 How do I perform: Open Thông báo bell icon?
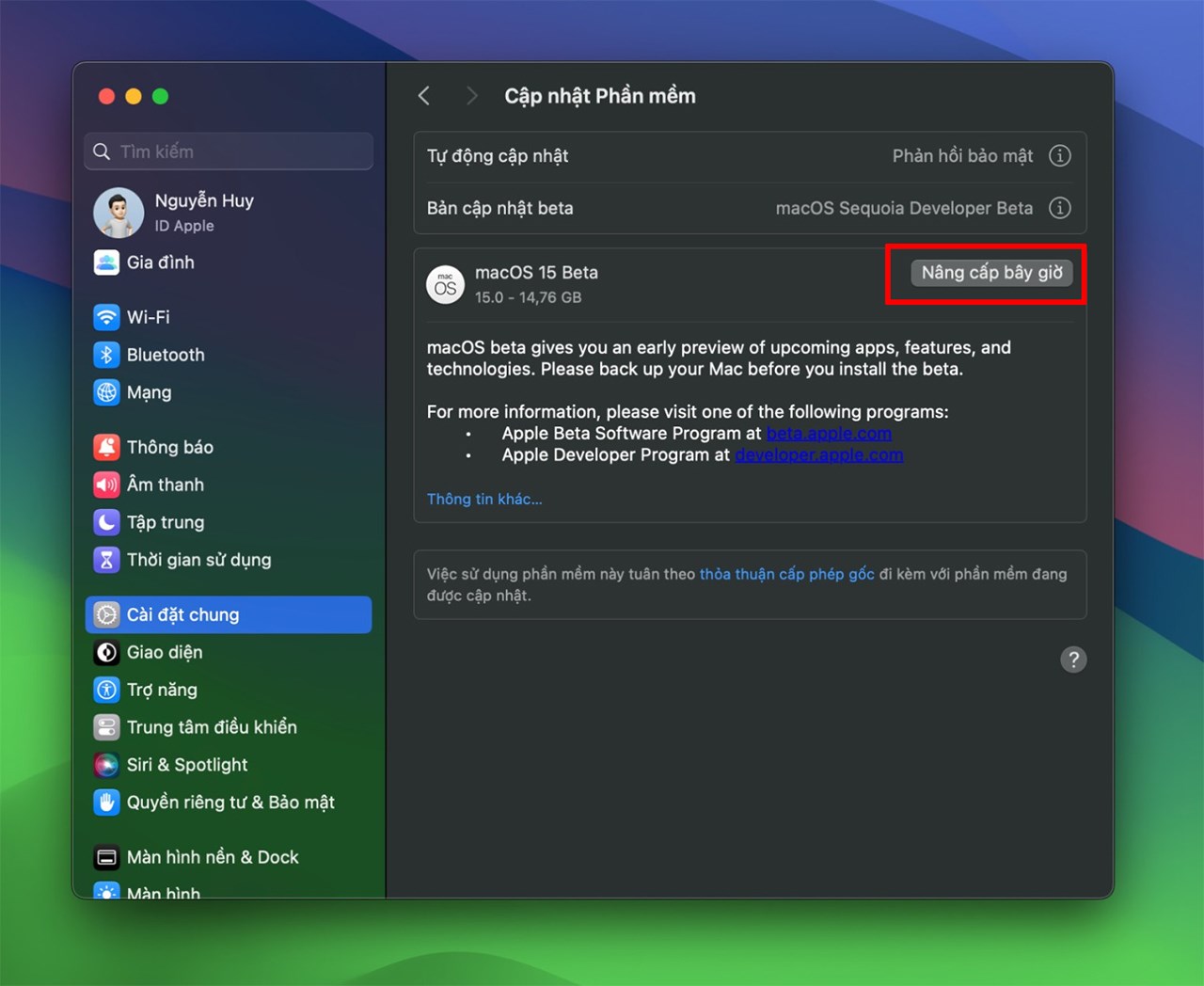point(106,447)
